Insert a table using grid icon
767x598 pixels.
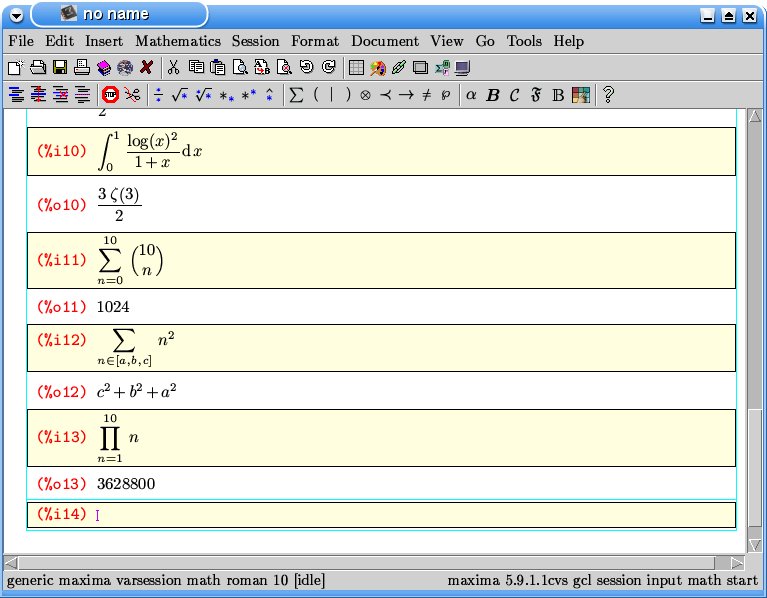click(356, 67)
